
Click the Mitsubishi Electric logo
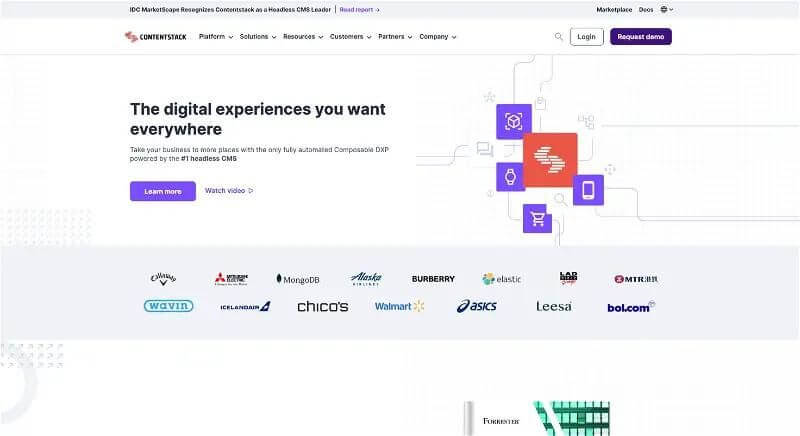tap(231, 279)
